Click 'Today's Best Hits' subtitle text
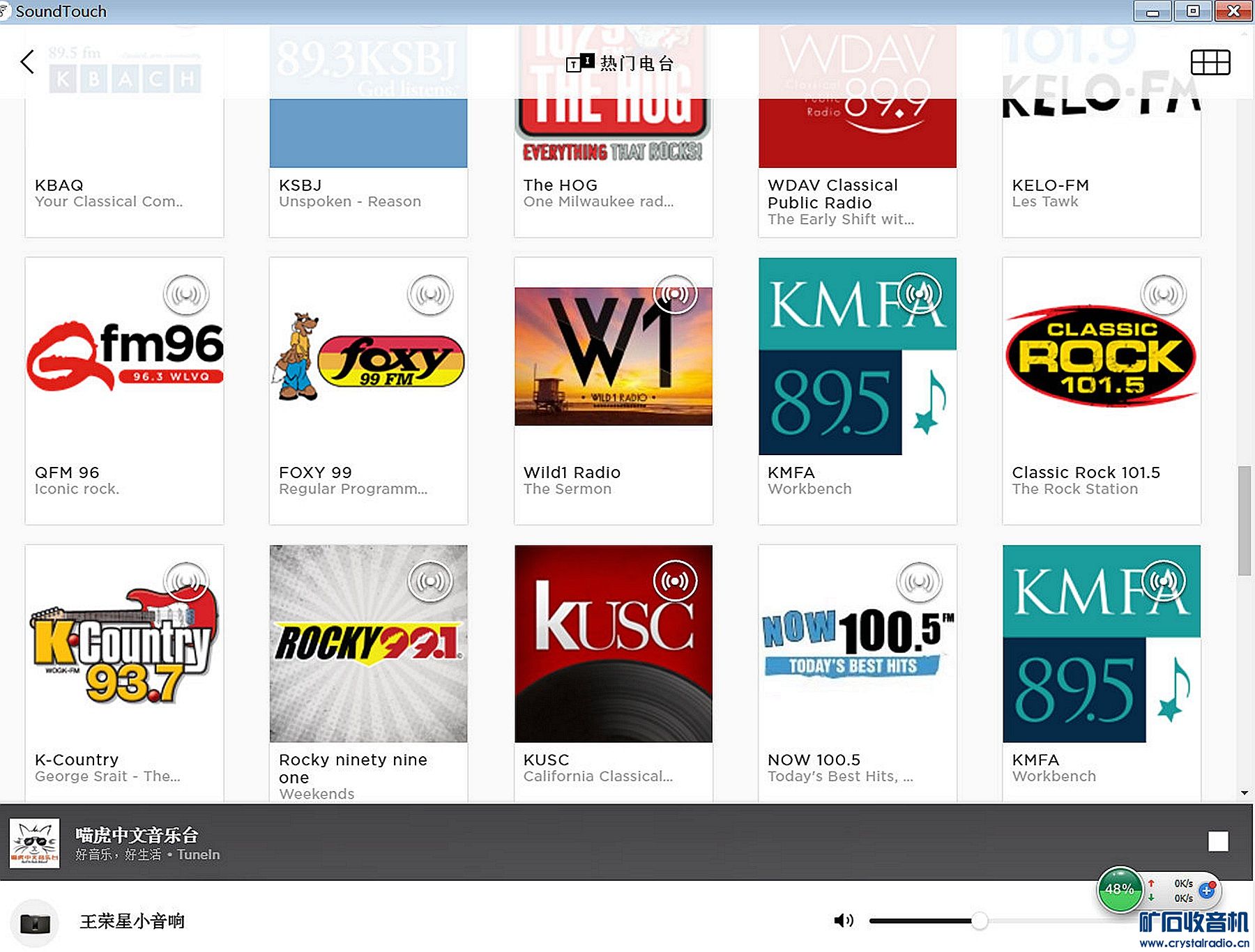 point(840,776)
